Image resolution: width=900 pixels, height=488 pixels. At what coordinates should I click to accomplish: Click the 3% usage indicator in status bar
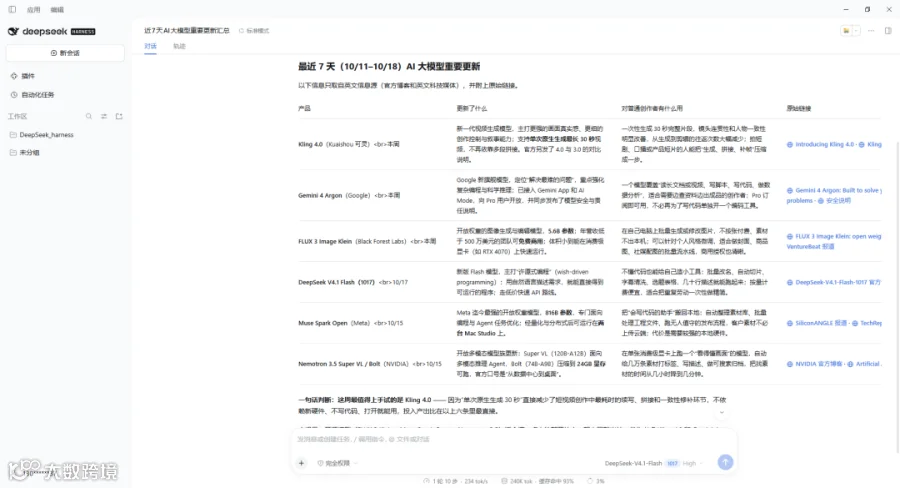pos(596,481)
